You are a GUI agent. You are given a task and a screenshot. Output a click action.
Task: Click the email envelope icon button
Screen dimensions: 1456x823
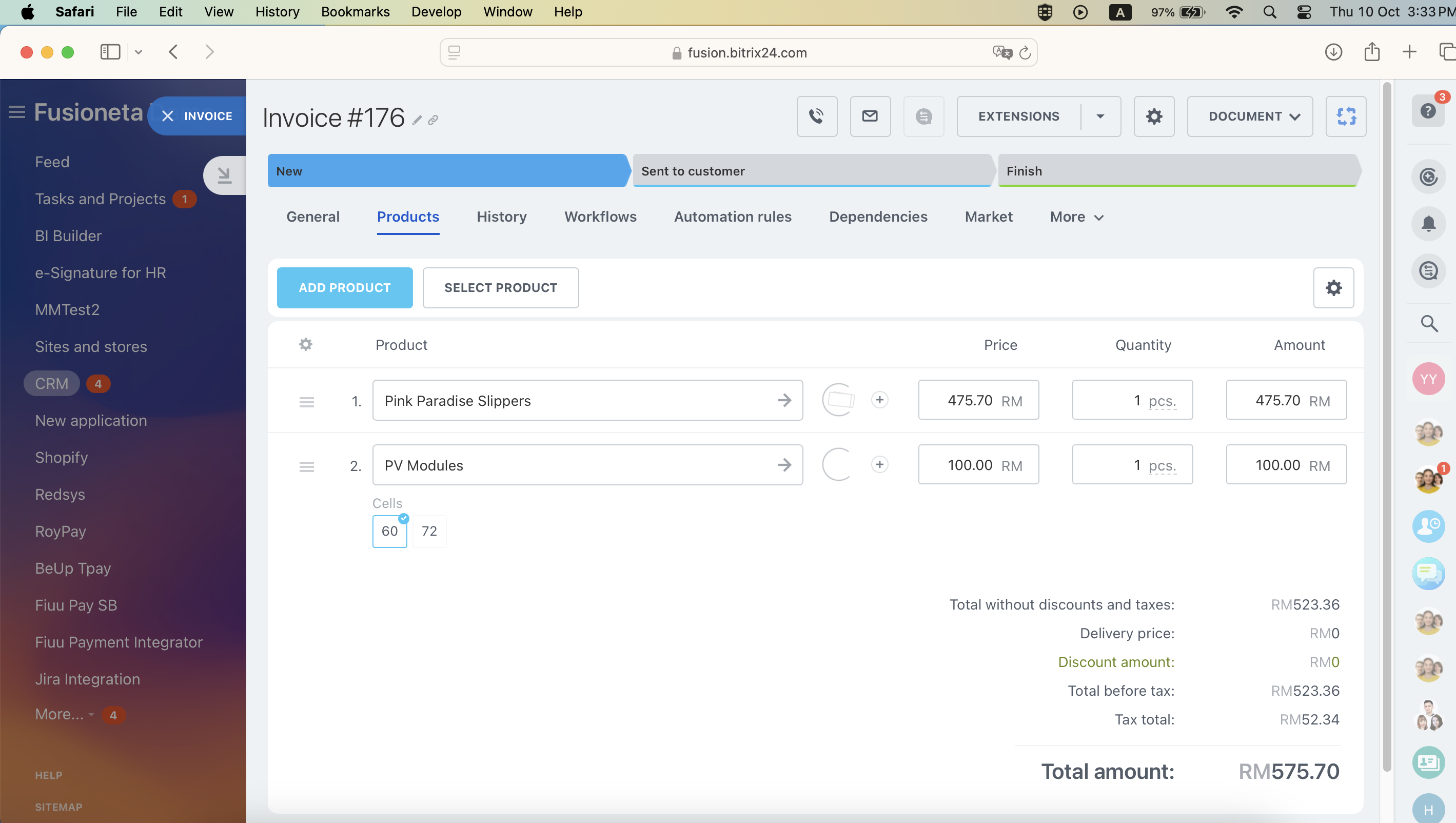pos(870,116)
